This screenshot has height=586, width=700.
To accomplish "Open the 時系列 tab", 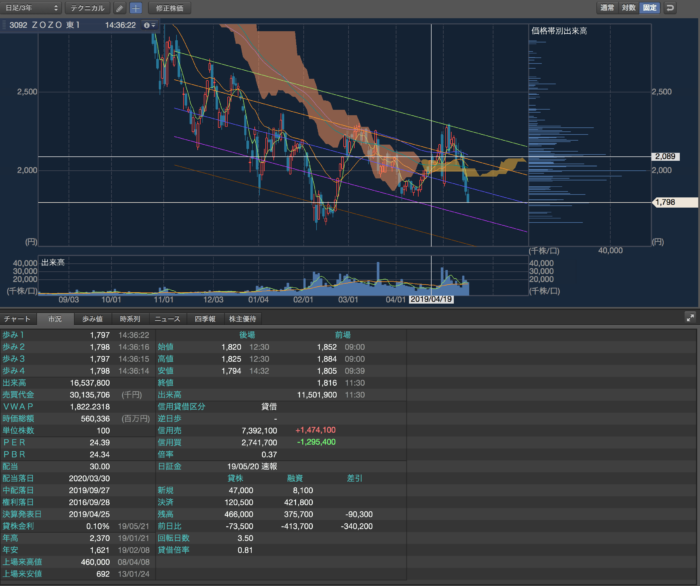I will click(130, 319).
